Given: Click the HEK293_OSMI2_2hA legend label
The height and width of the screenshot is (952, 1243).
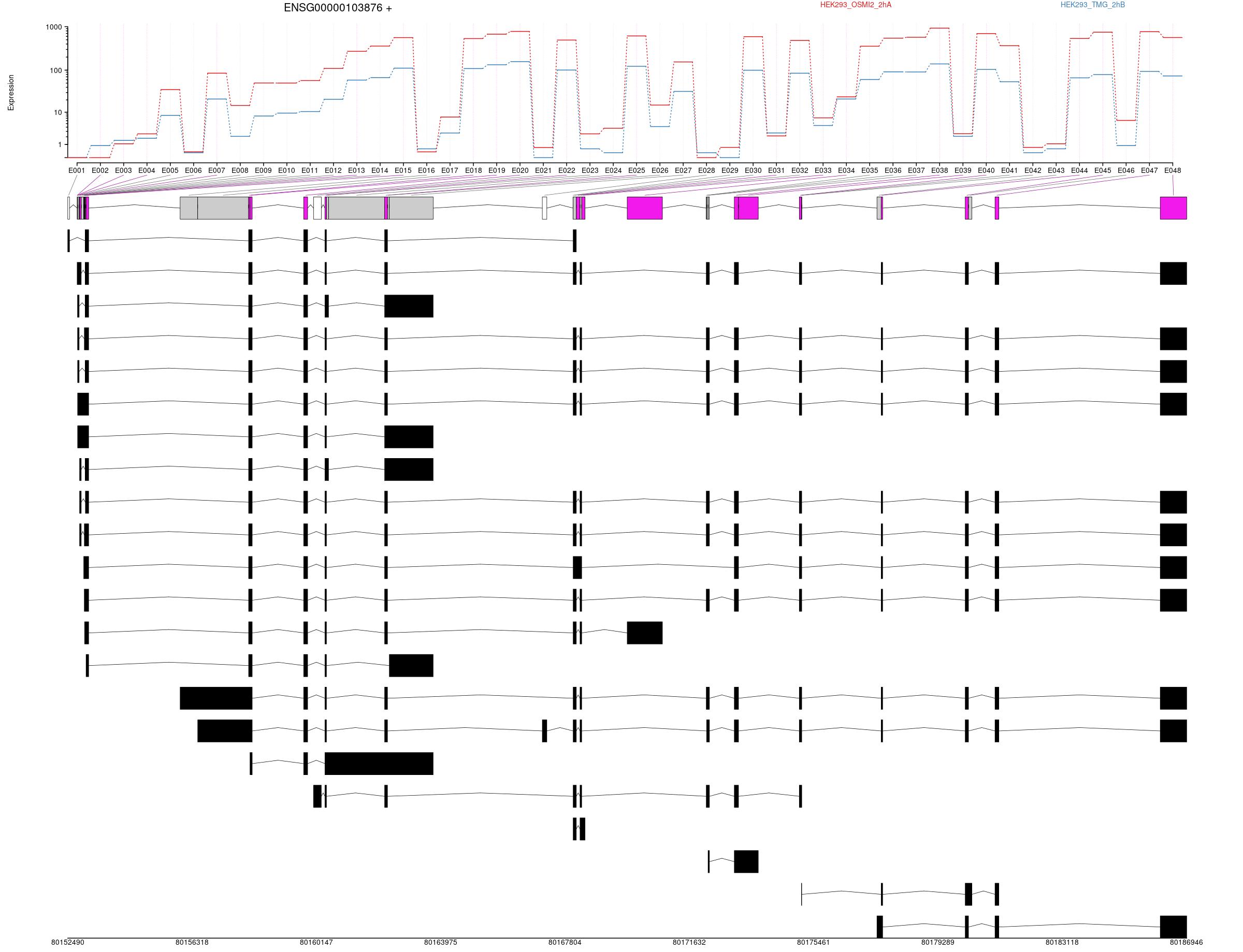Looking at the screenshot, I should [x=855, y=5].
